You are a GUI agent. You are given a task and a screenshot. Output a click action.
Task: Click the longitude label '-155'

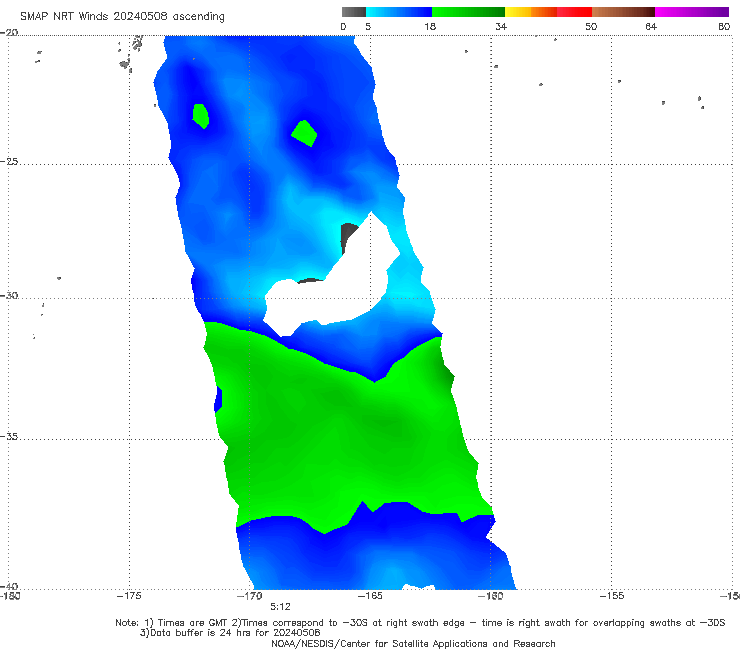[612, 596]
